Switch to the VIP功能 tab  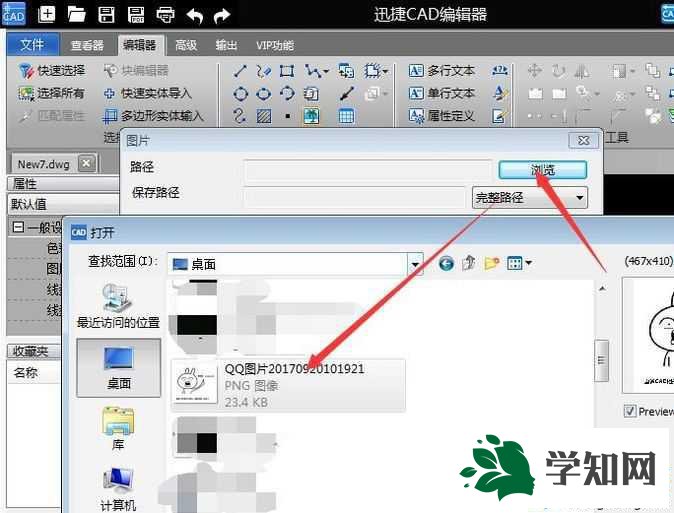pos(275,45)
